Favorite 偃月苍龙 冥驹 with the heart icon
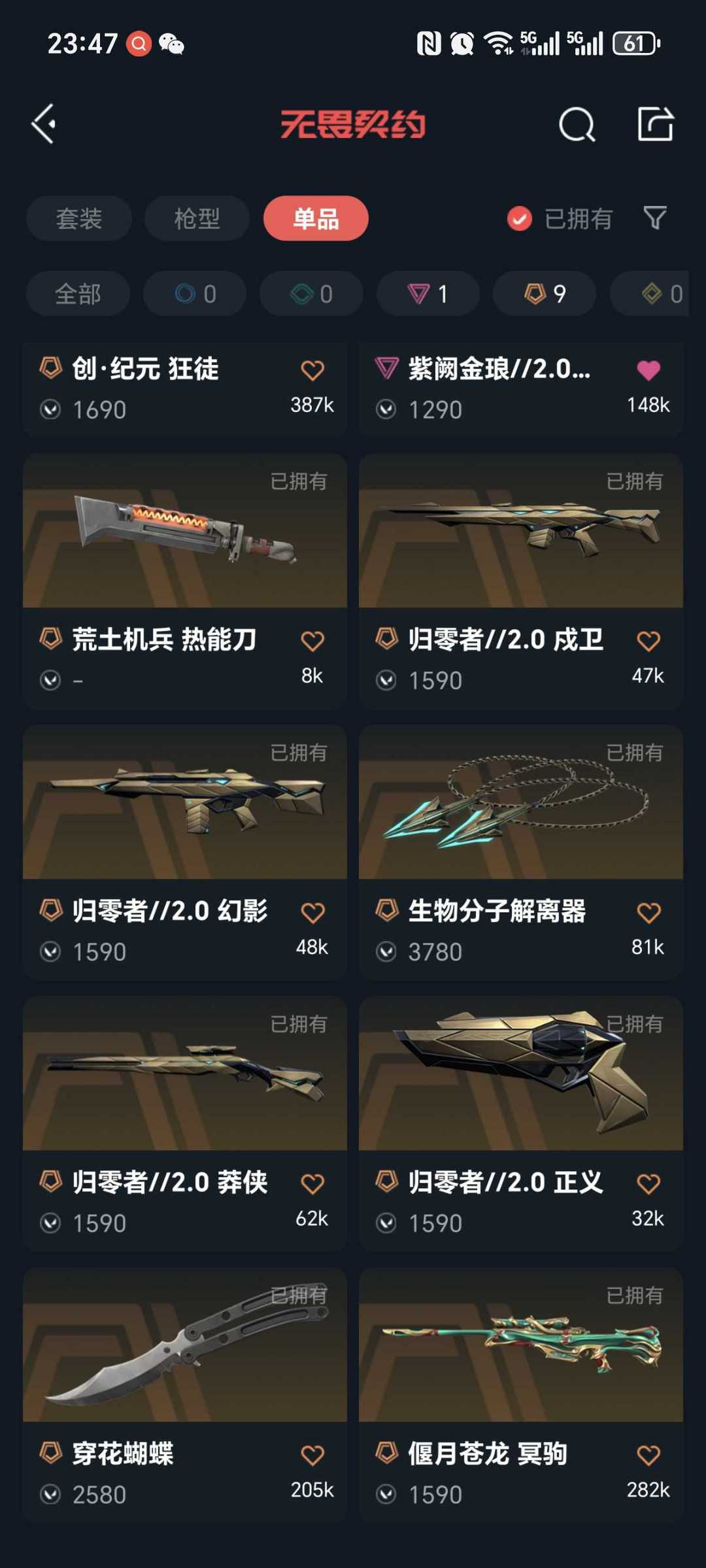The width and height of the screenshot is (706, 1568). [648, 1455]
